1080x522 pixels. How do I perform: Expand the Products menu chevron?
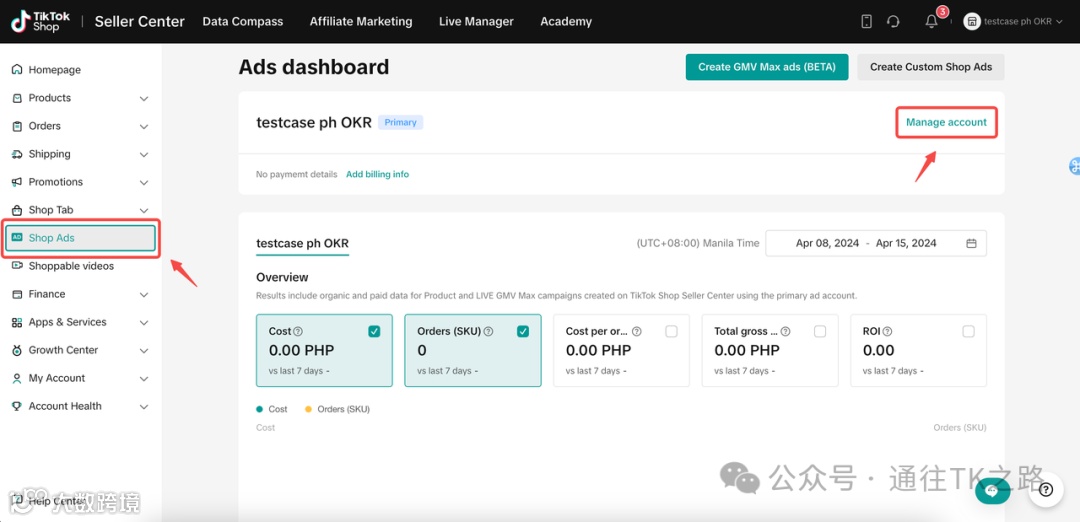click(x=144, y=98)
